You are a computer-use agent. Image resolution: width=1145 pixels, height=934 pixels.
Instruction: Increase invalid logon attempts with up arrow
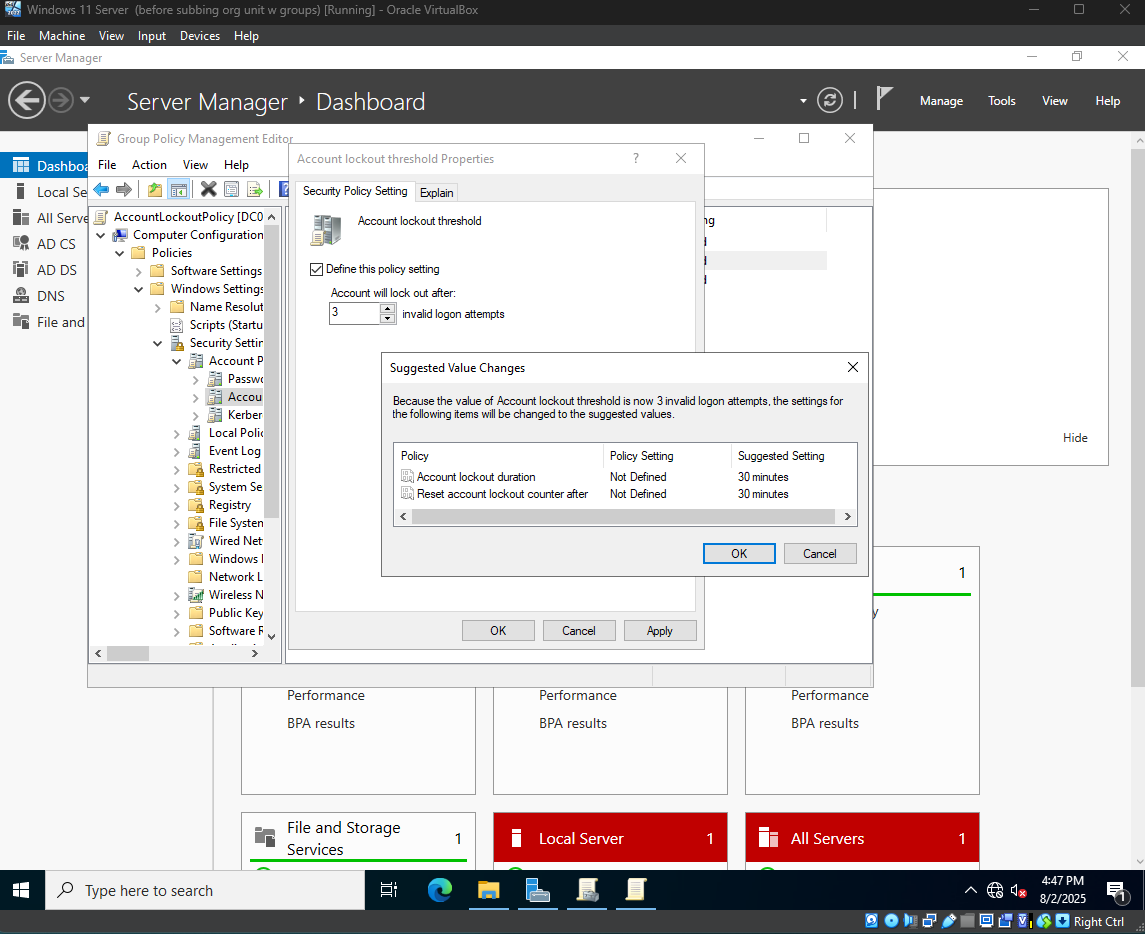click(388, 309)
